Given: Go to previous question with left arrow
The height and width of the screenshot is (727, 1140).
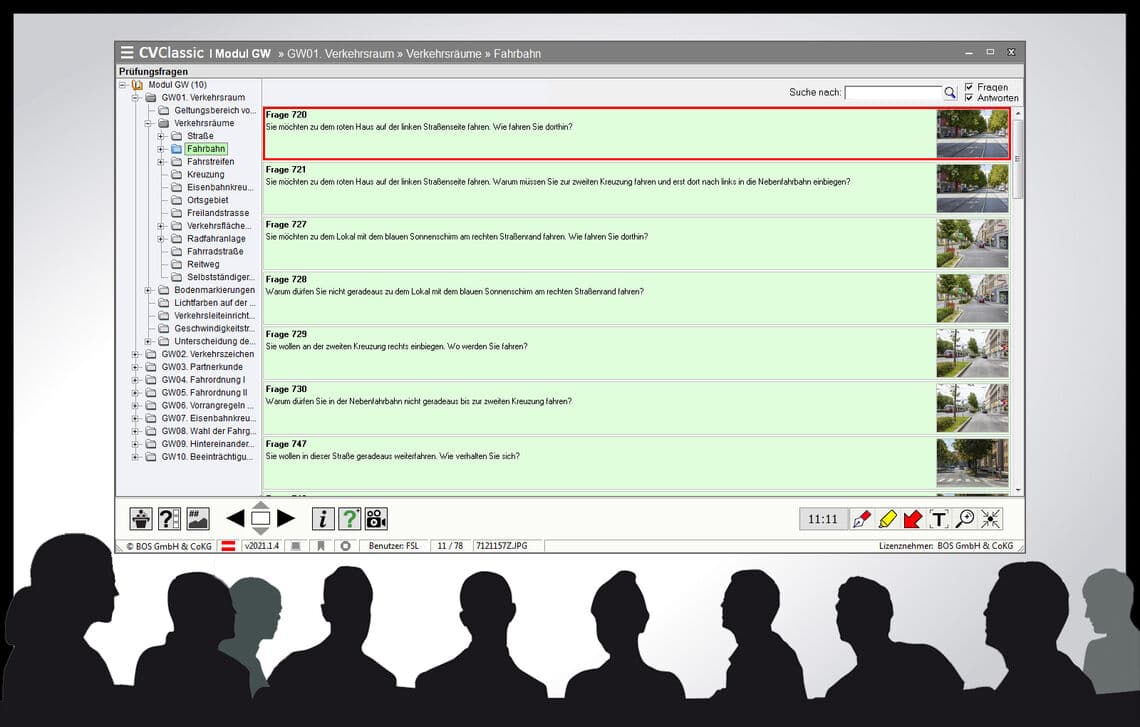Looking at the screenshot, I should point(235,518).
